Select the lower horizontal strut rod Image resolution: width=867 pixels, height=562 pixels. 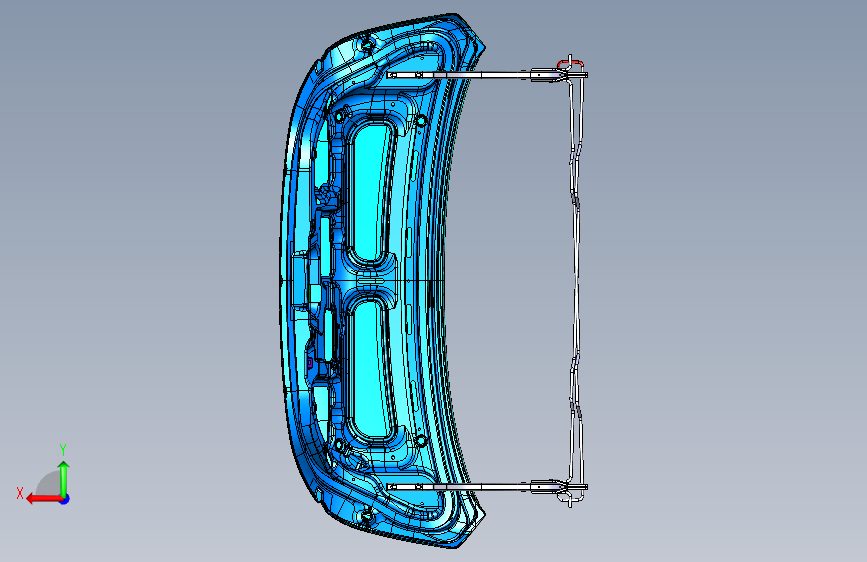[x=487, y=487]
